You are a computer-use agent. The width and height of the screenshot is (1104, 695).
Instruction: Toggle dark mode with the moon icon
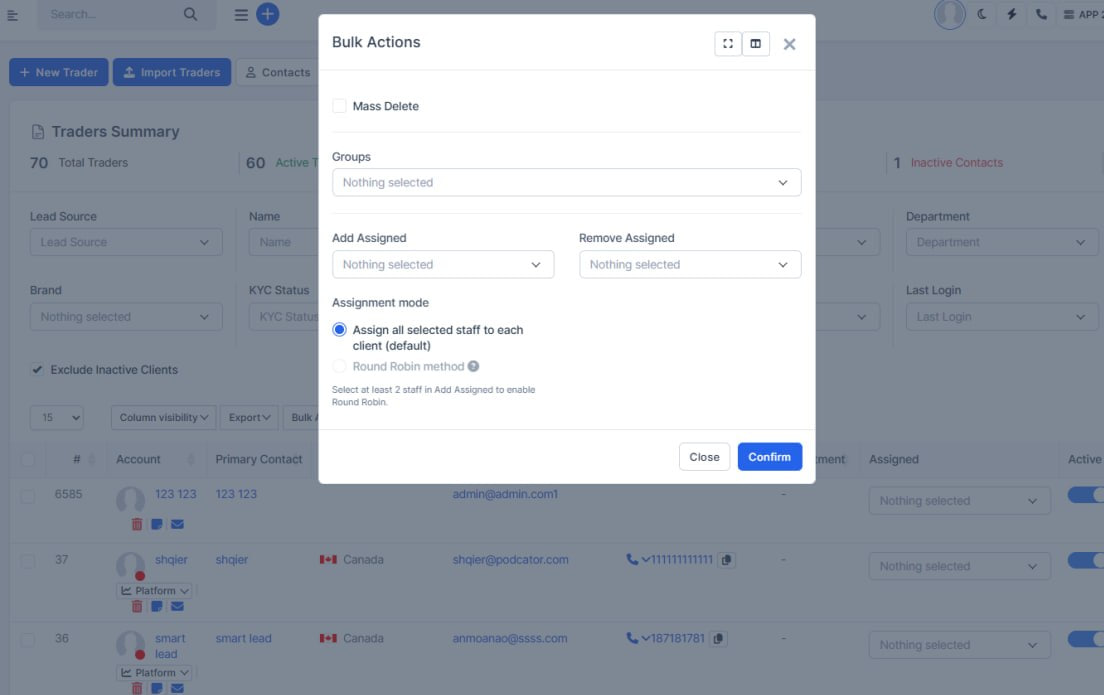coord(981,14)
